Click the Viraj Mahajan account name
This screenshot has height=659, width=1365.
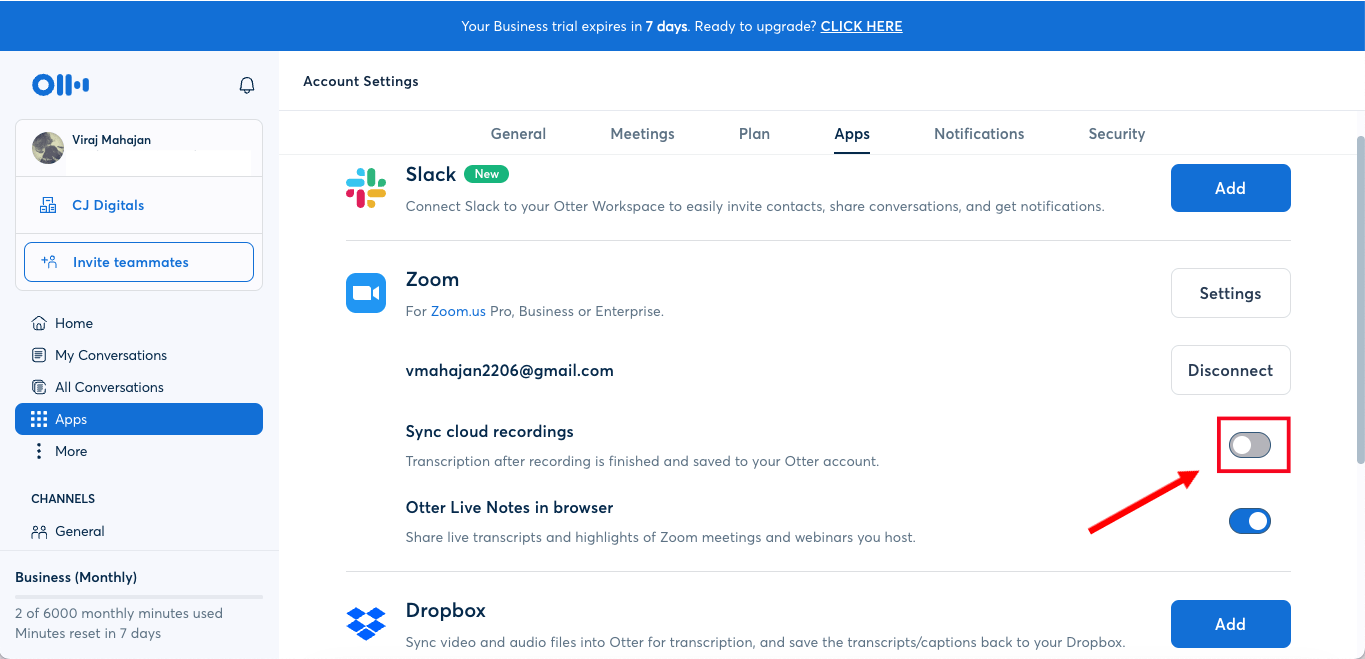(x=111, y=140)
